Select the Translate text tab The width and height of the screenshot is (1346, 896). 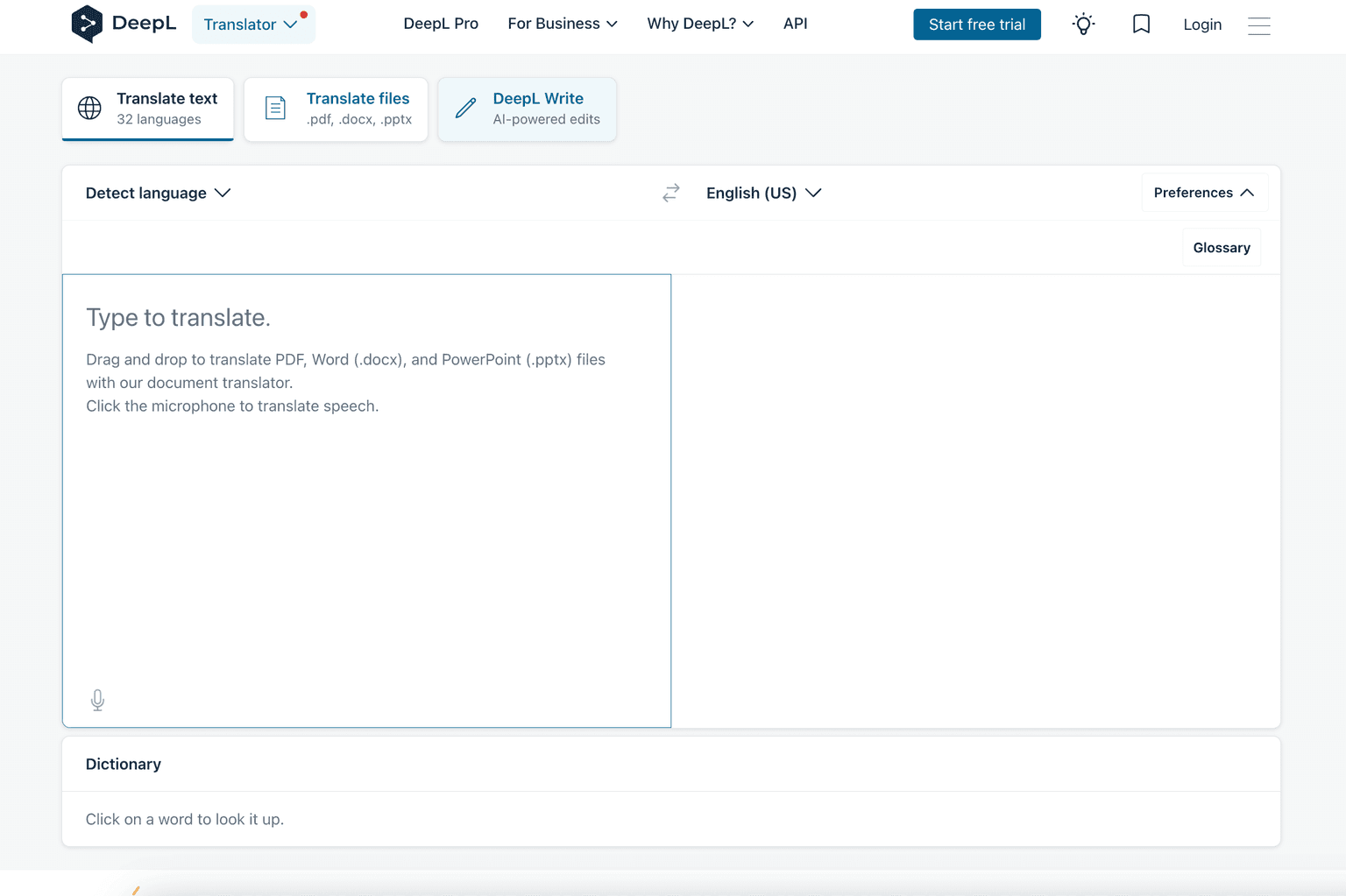click(x=147, y=109)
